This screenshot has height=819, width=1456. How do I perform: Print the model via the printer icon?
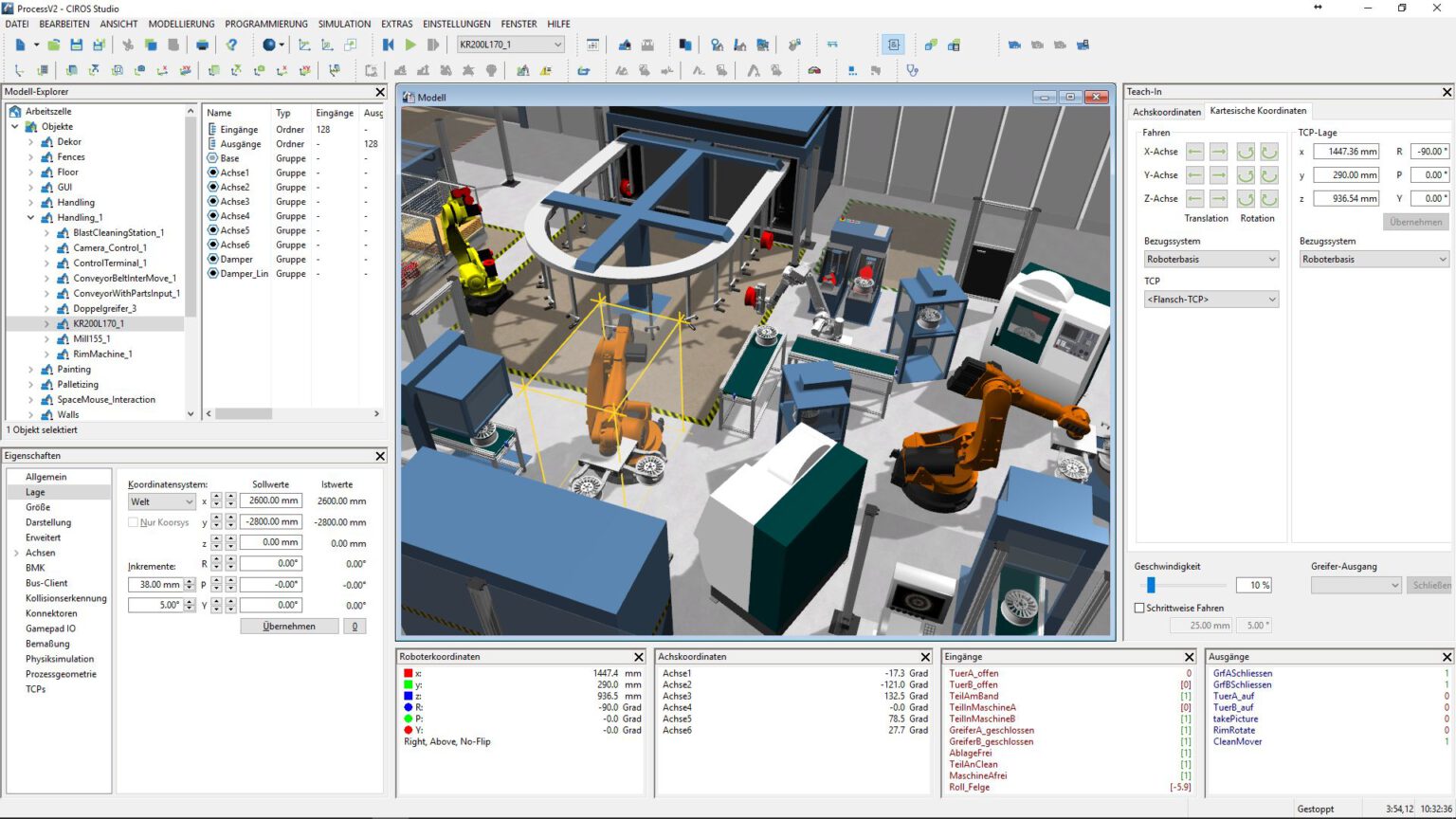coord(202,45)
